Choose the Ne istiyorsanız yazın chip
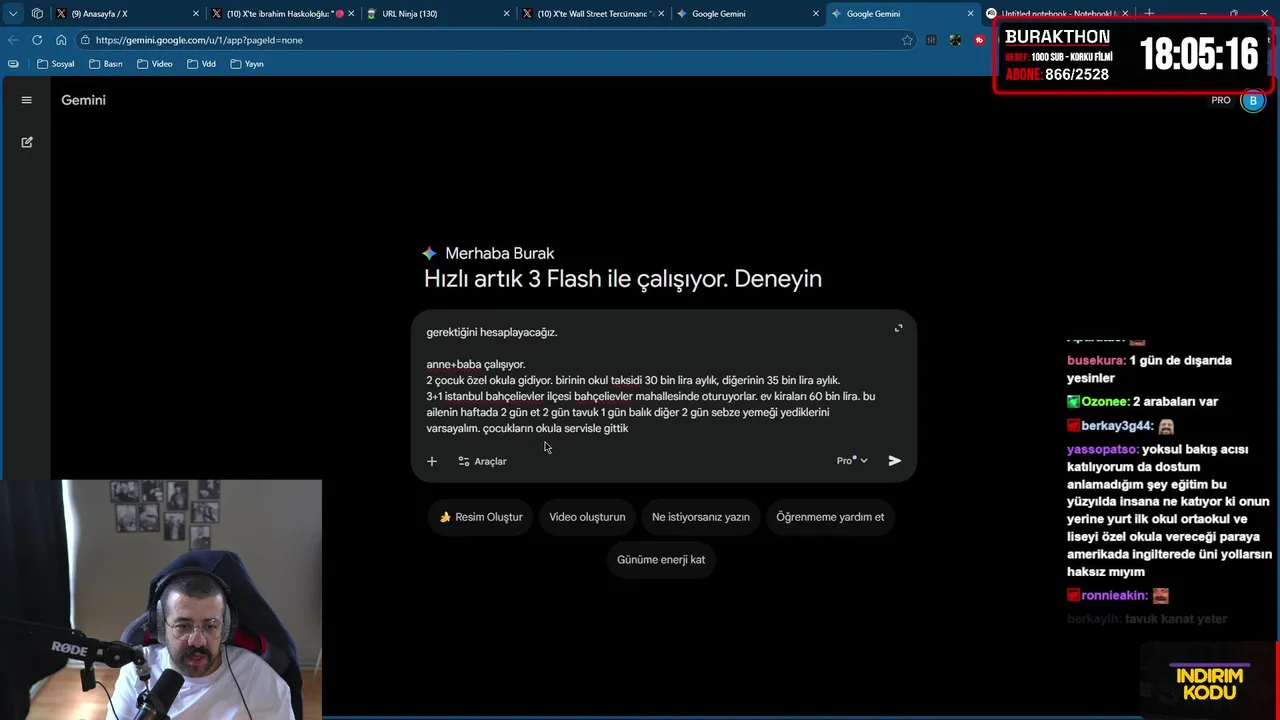 (701, 517)
